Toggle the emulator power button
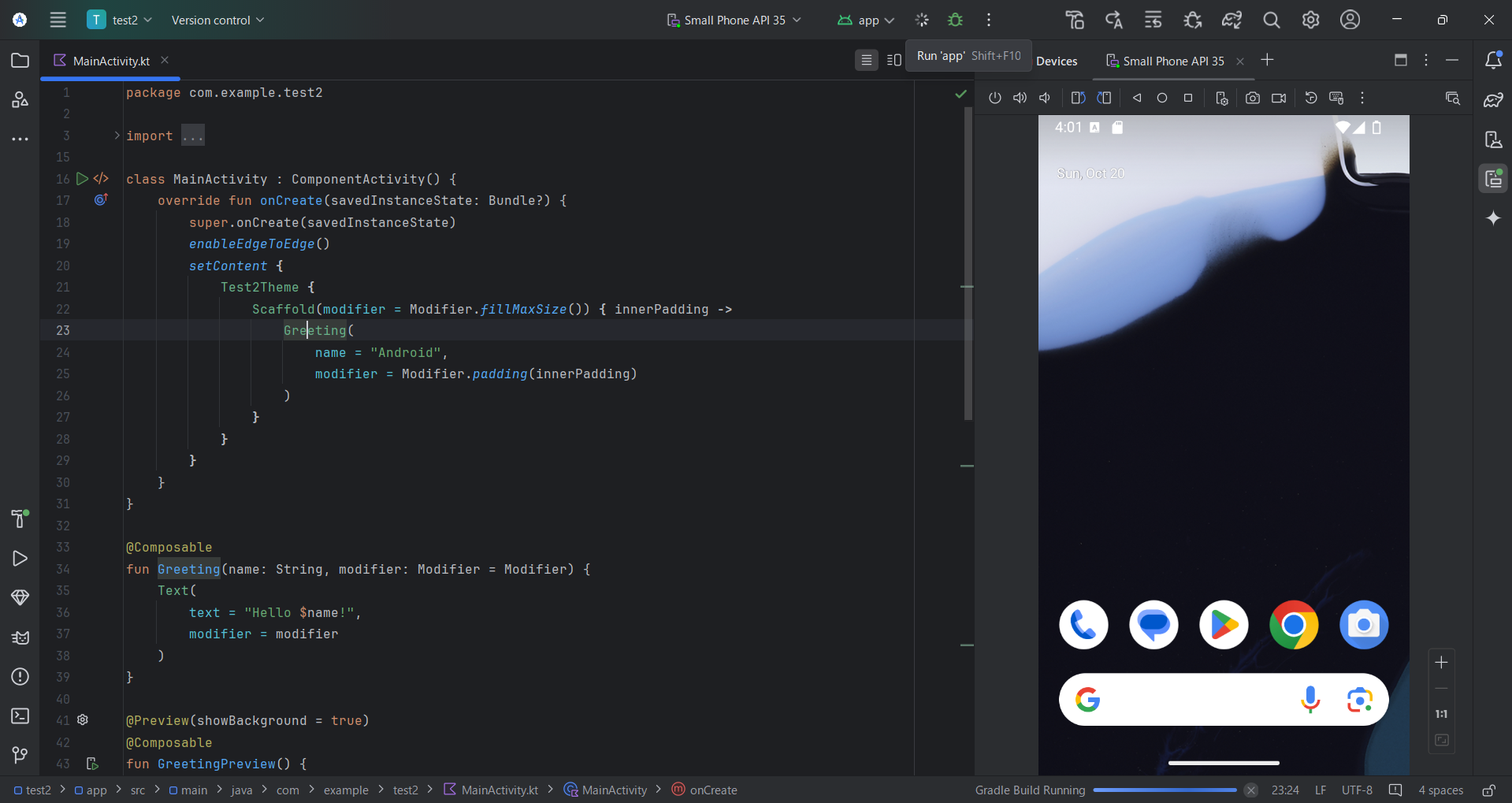The width and height of the screenshot is (1512, 803). (995, 98)
